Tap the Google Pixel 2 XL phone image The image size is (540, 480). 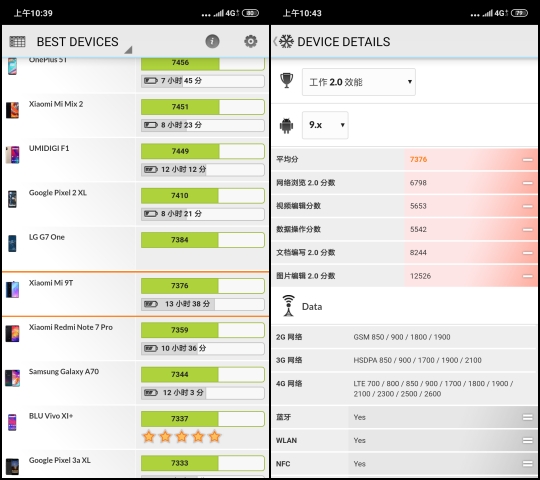point(12,199)
